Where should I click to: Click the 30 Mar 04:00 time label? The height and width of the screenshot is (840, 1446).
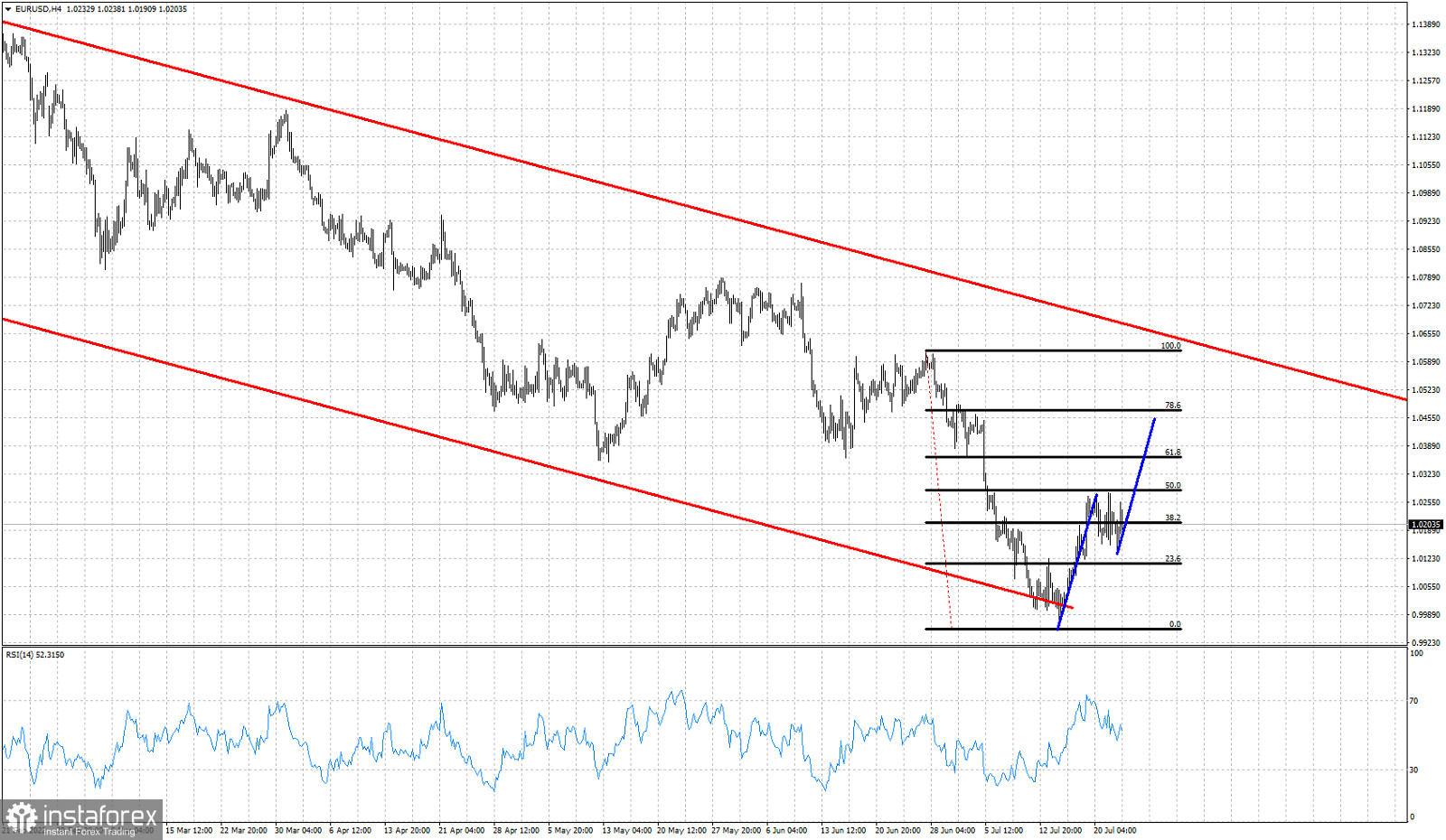tap(298, 830)
